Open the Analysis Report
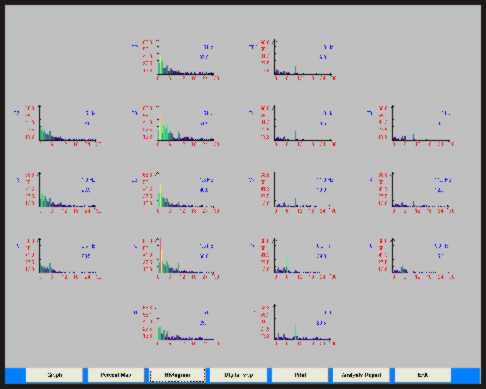 pos(361,375)
